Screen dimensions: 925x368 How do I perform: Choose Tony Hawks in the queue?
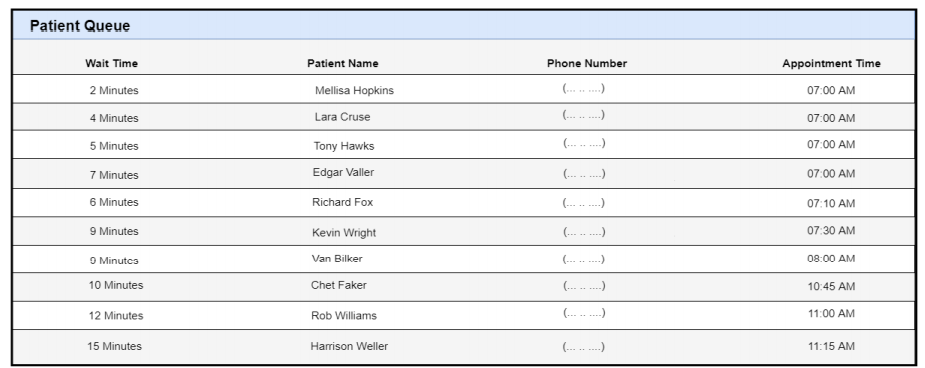point(343,146)
